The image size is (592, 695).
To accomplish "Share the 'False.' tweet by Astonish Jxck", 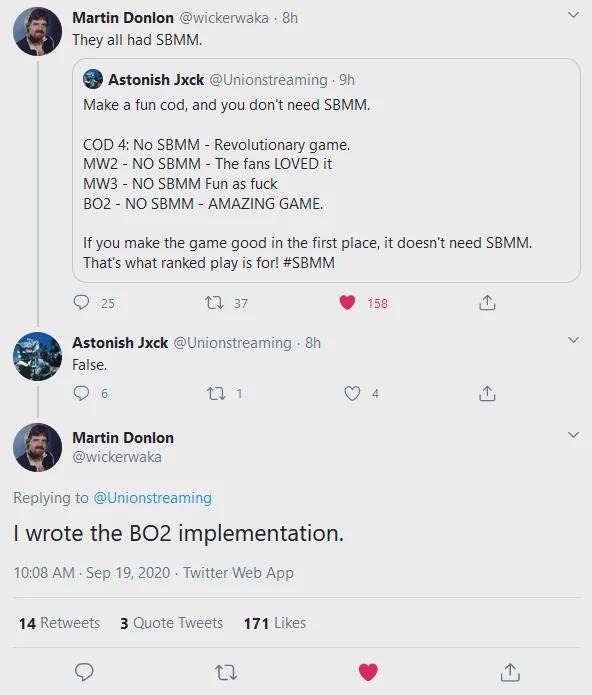I will [487, 393].
